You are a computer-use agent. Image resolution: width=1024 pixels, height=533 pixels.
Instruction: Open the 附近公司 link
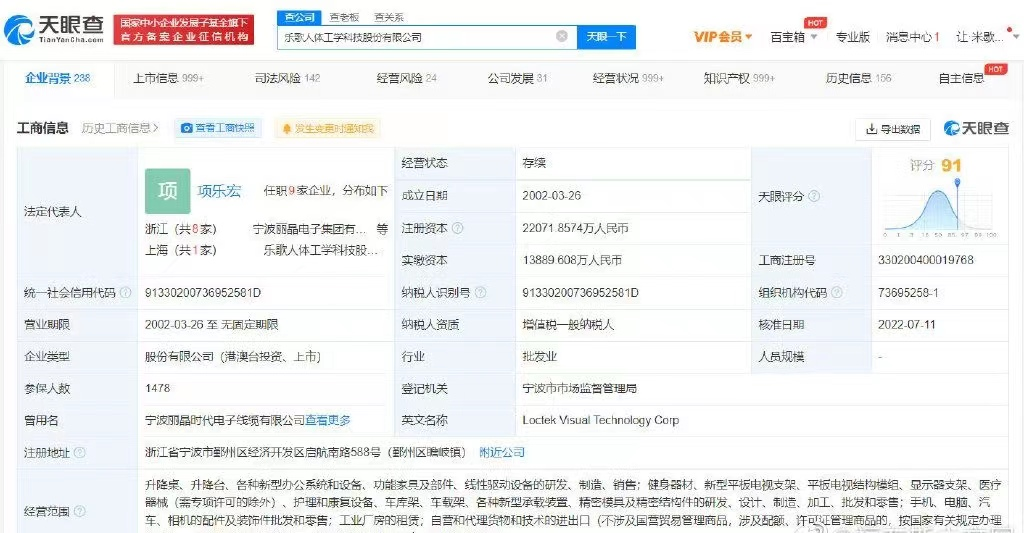click(x=502, y=452)
